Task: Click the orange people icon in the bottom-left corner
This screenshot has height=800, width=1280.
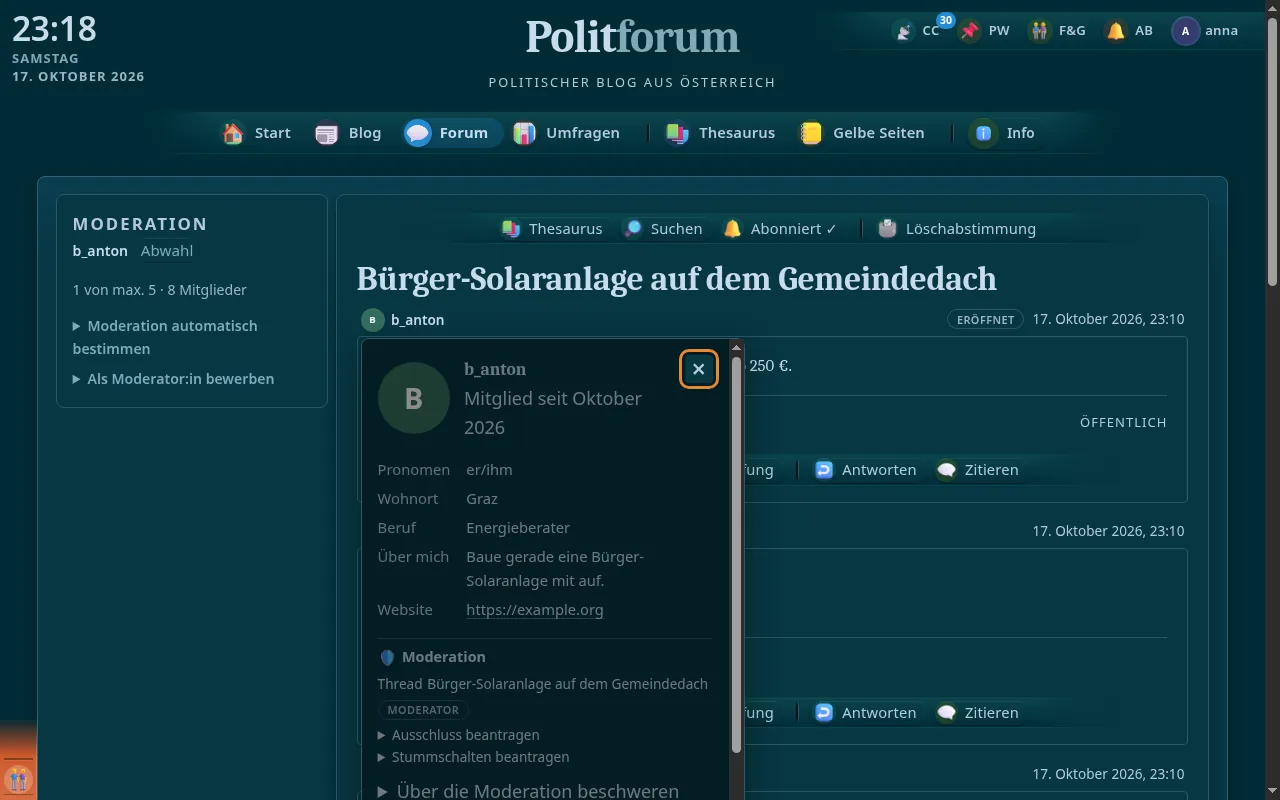Action: point(18,778)
